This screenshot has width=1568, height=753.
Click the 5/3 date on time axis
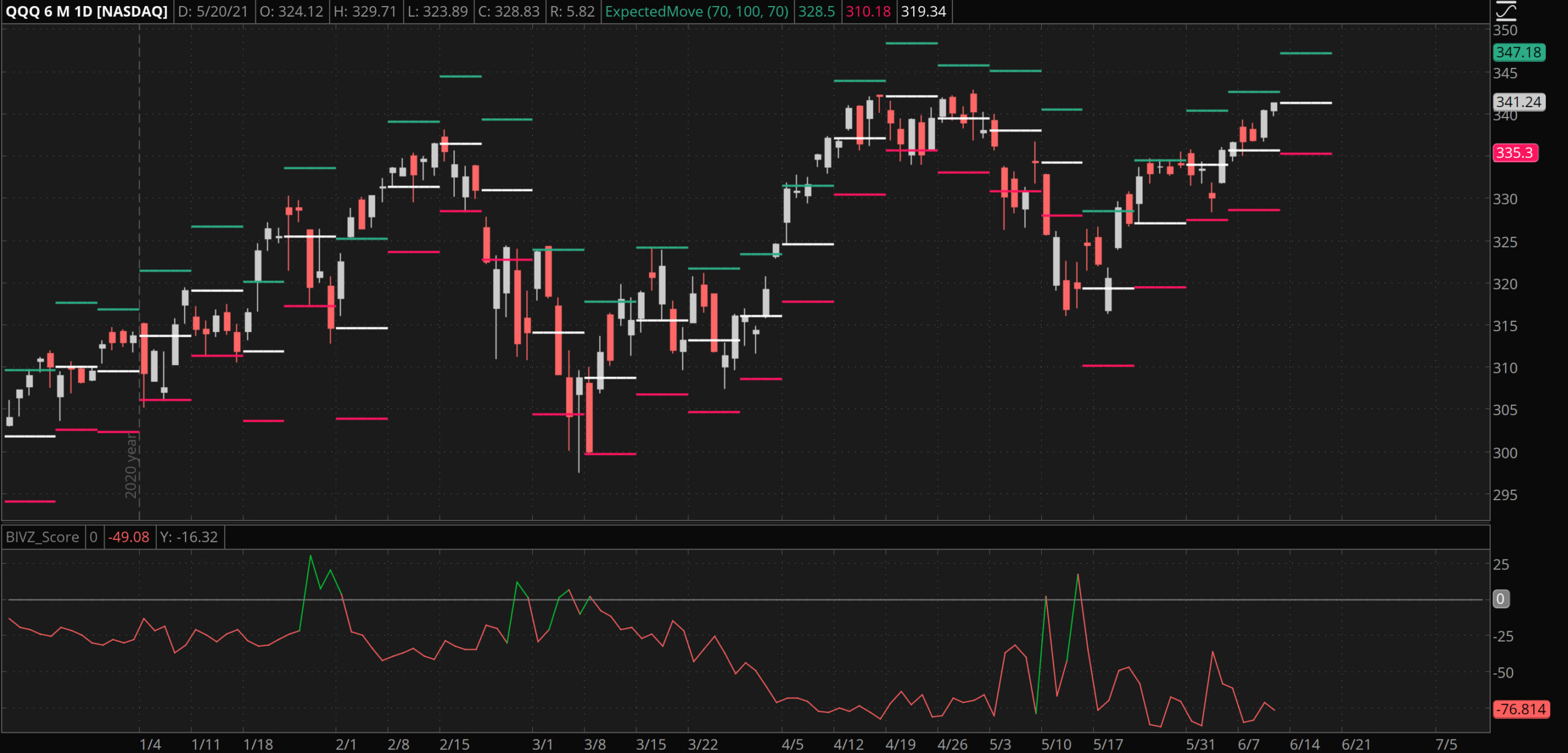tap(1001, 744)
